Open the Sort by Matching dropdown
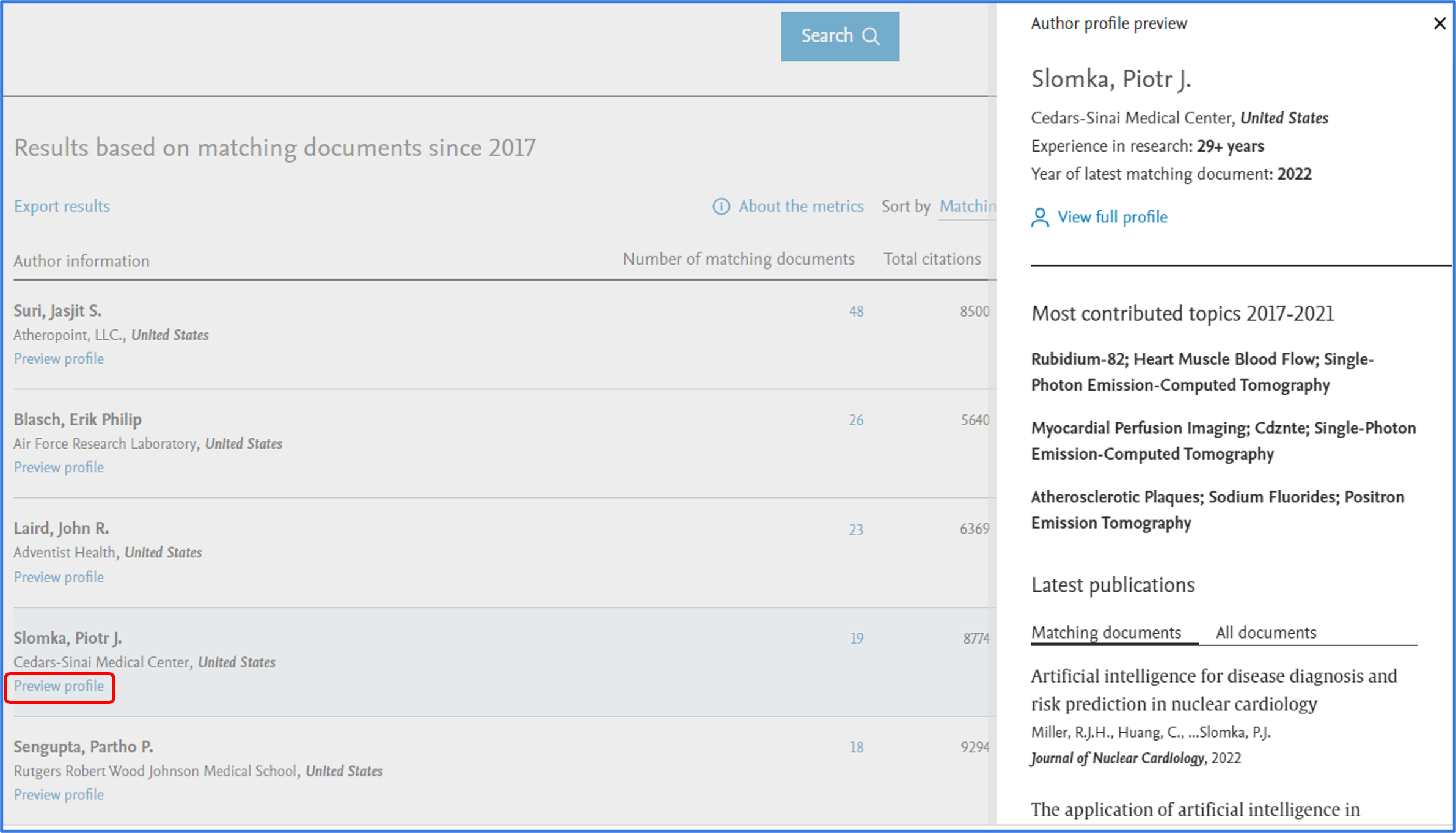Image resolution: width=1456 pixels, height=833 pixels. 968,207
